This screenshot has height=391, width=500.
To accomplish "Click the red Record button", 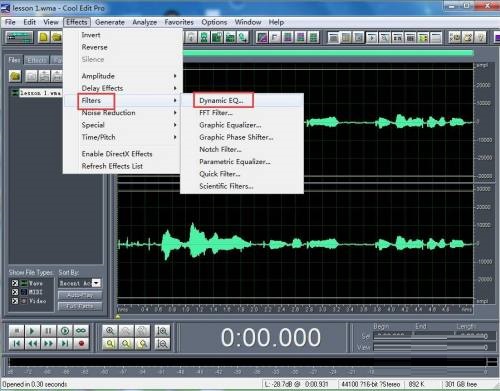I will (81, 344).
